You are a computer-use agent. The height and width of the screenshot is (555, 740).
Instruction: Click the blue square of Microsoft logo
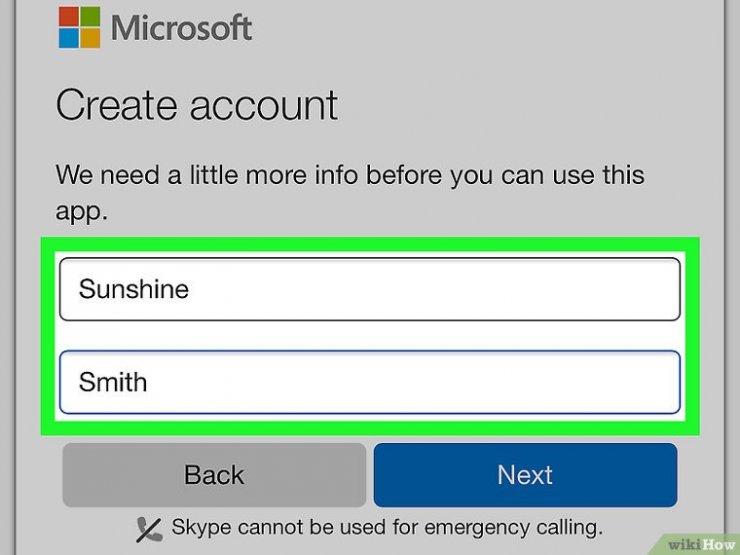click(68, 38)
